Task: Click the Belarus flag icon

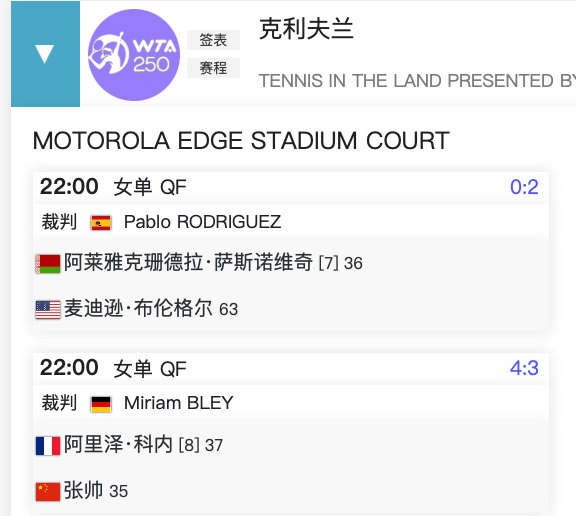Action: point(48,264)
